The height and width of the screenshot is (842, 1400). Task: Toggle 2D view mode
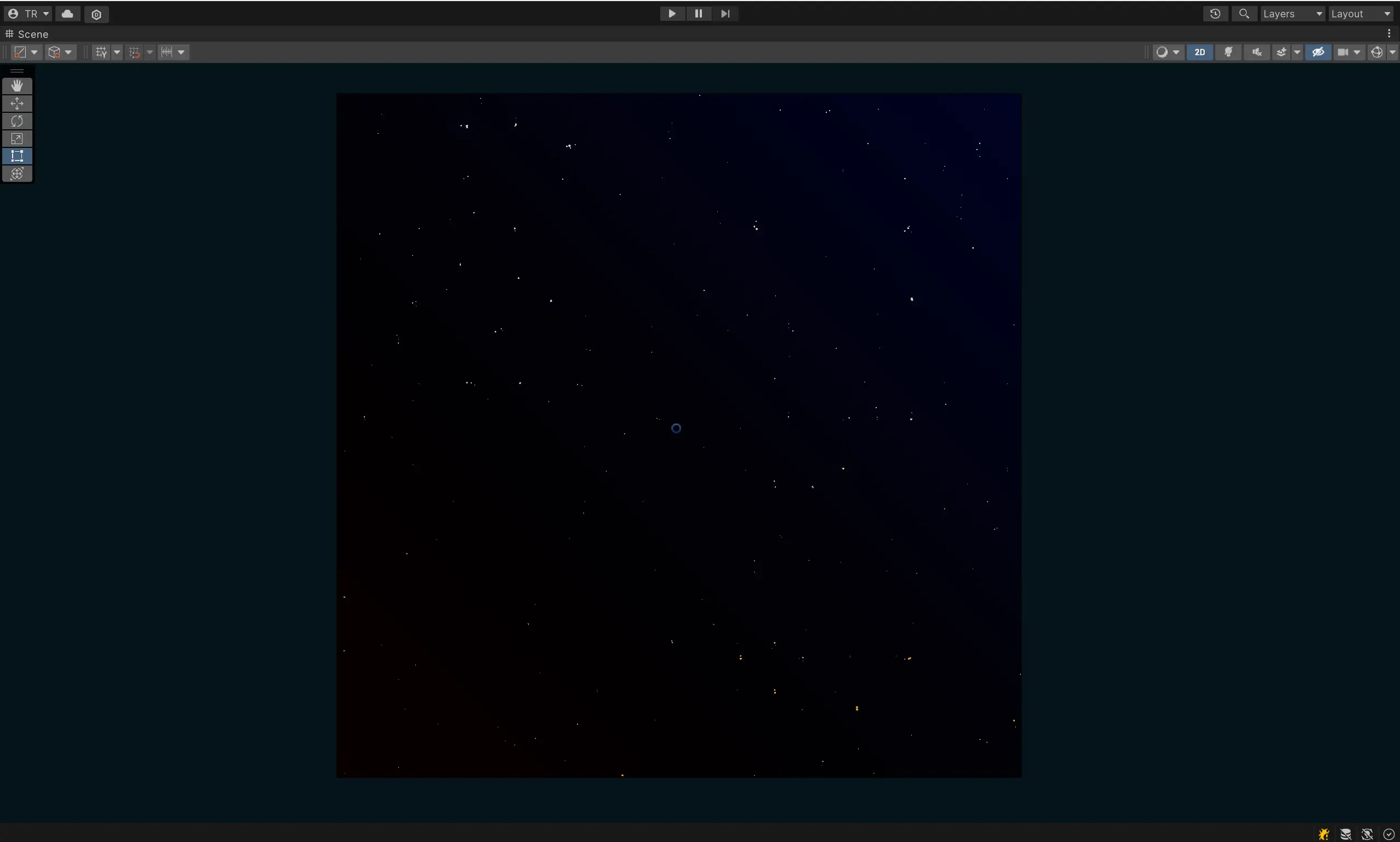point(1199,52)
